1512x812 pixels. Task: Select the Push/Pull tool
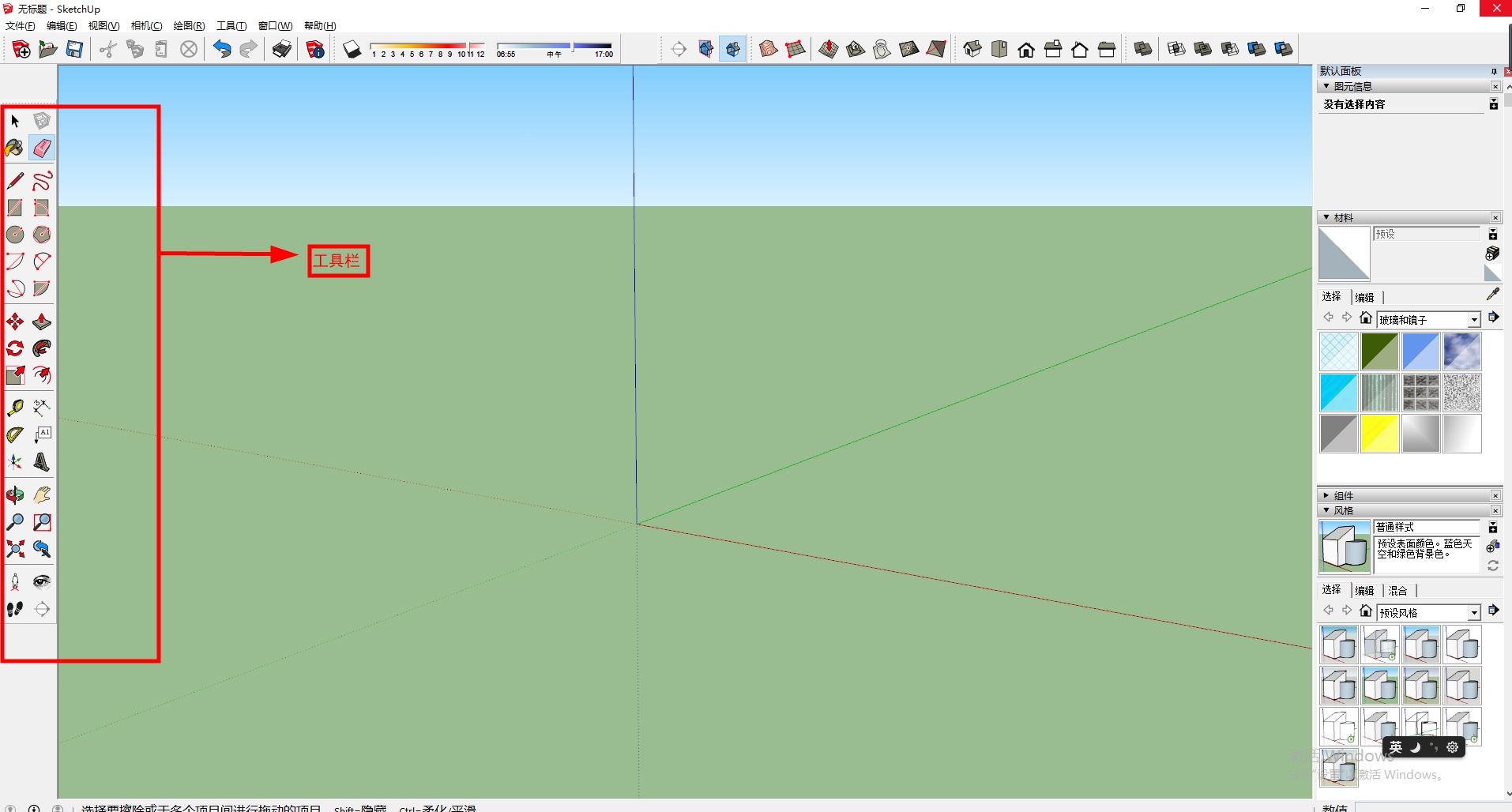tap(42, 321)
